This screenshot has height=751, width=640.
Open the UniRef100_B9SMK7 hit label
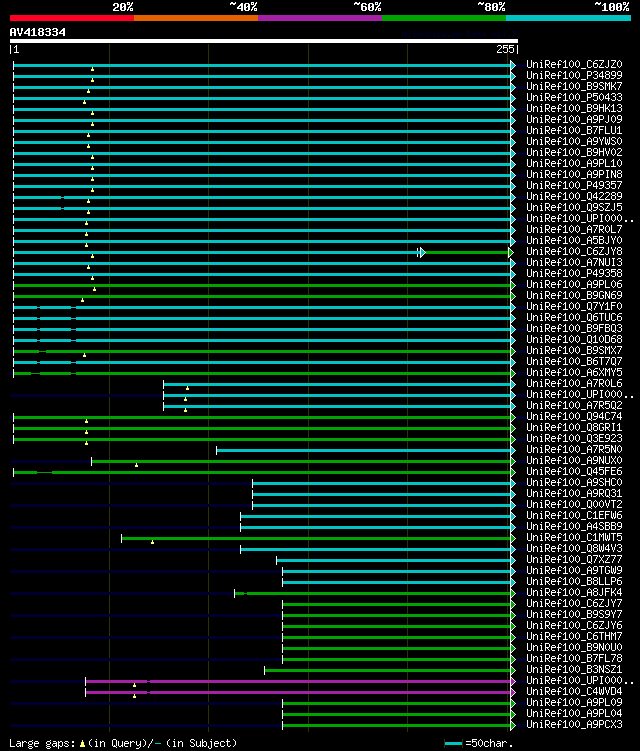(574, 86)
